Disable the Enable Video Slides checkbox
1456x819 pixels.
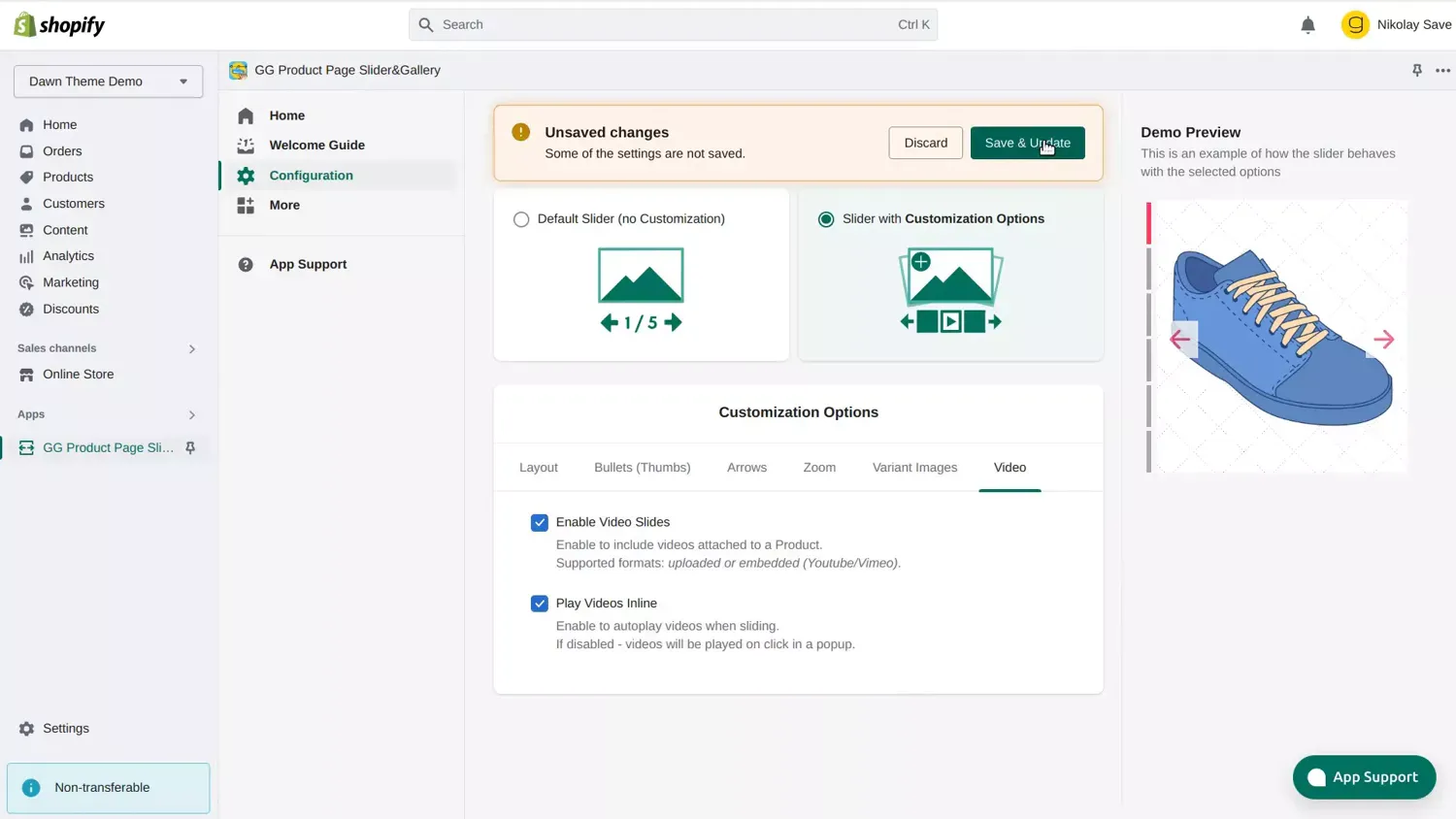pos(540,522)
